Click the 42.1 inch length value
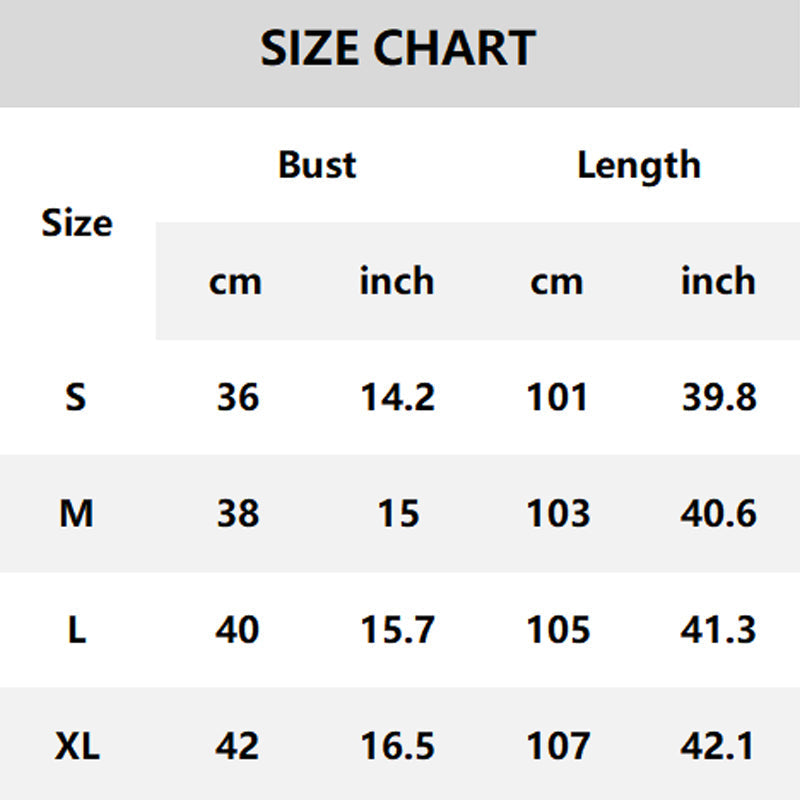Screen dimensions: 800x800 [719, 746]
